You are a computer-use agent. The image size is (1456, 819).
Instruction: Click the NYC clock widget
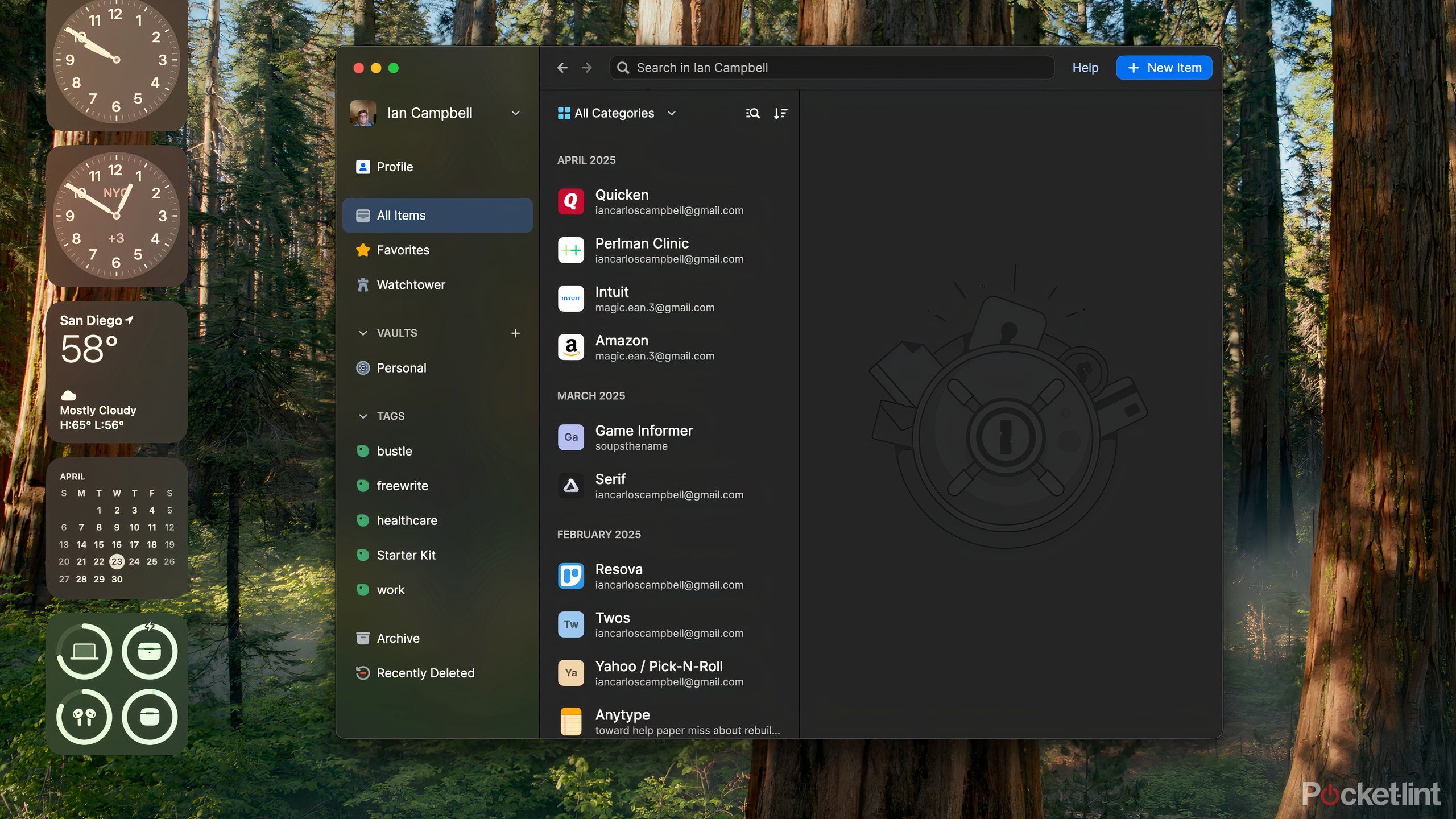tap(117, 216)
